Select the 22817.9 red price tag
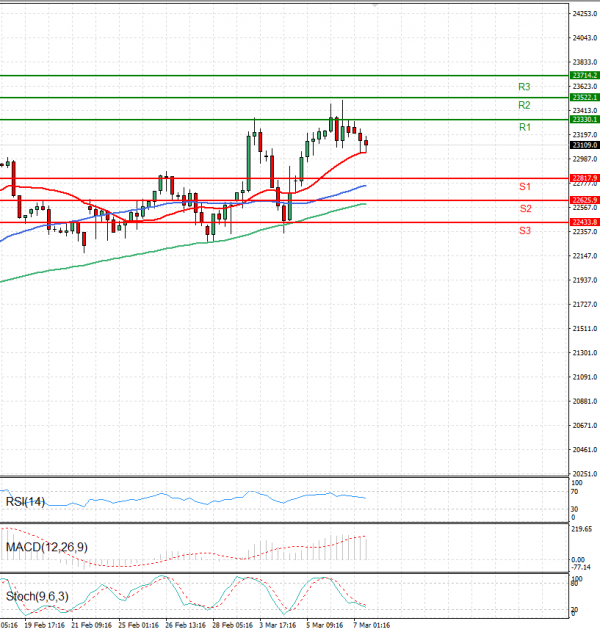The height and width of the screenshot is (632, 600). click(x=585, y=178)
